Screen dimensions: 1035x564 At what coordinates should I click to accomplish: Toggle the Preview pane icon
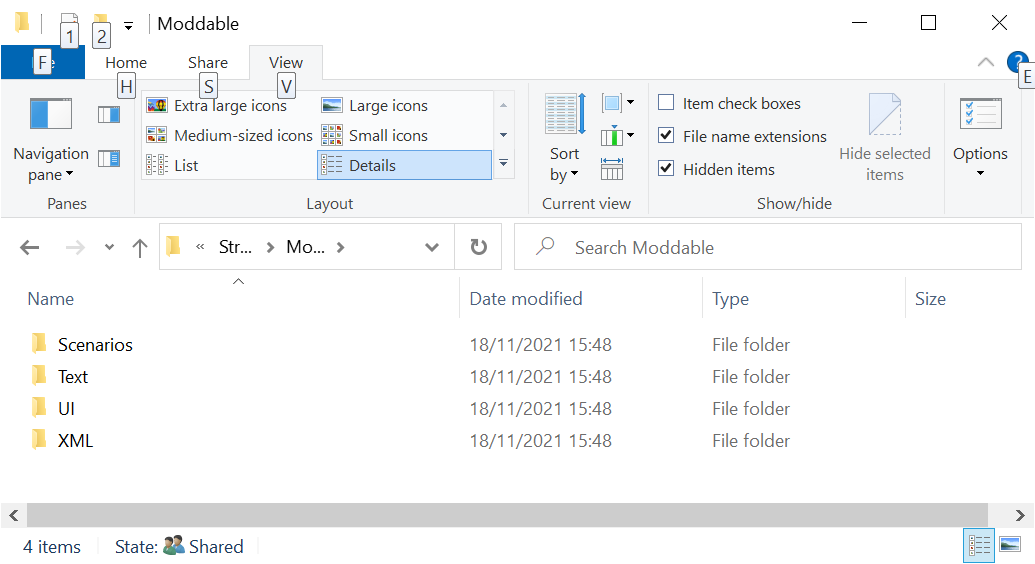coord(109,115)
